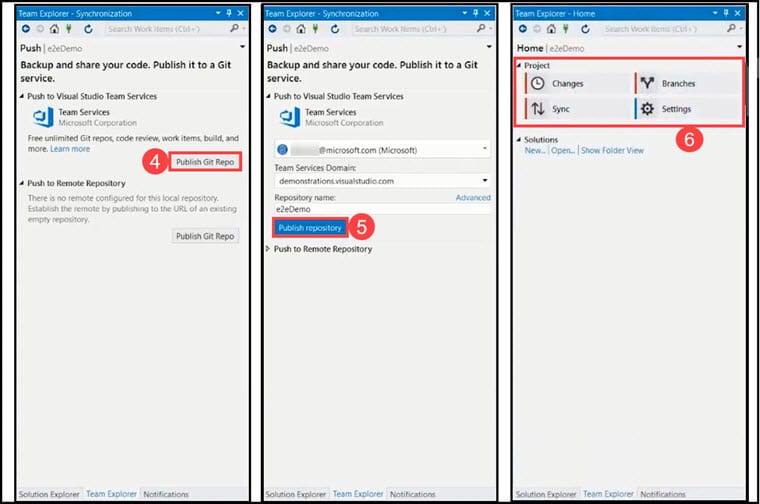Click Show Folder View link
Viewport: 760px width, 504px height.
612,151
